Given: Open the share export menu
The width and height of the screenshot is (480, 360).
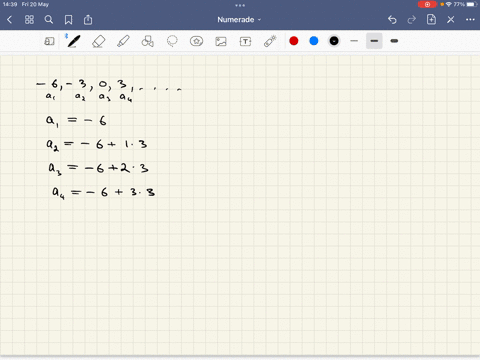Looking at the screenshot, I should click(88, 20).
